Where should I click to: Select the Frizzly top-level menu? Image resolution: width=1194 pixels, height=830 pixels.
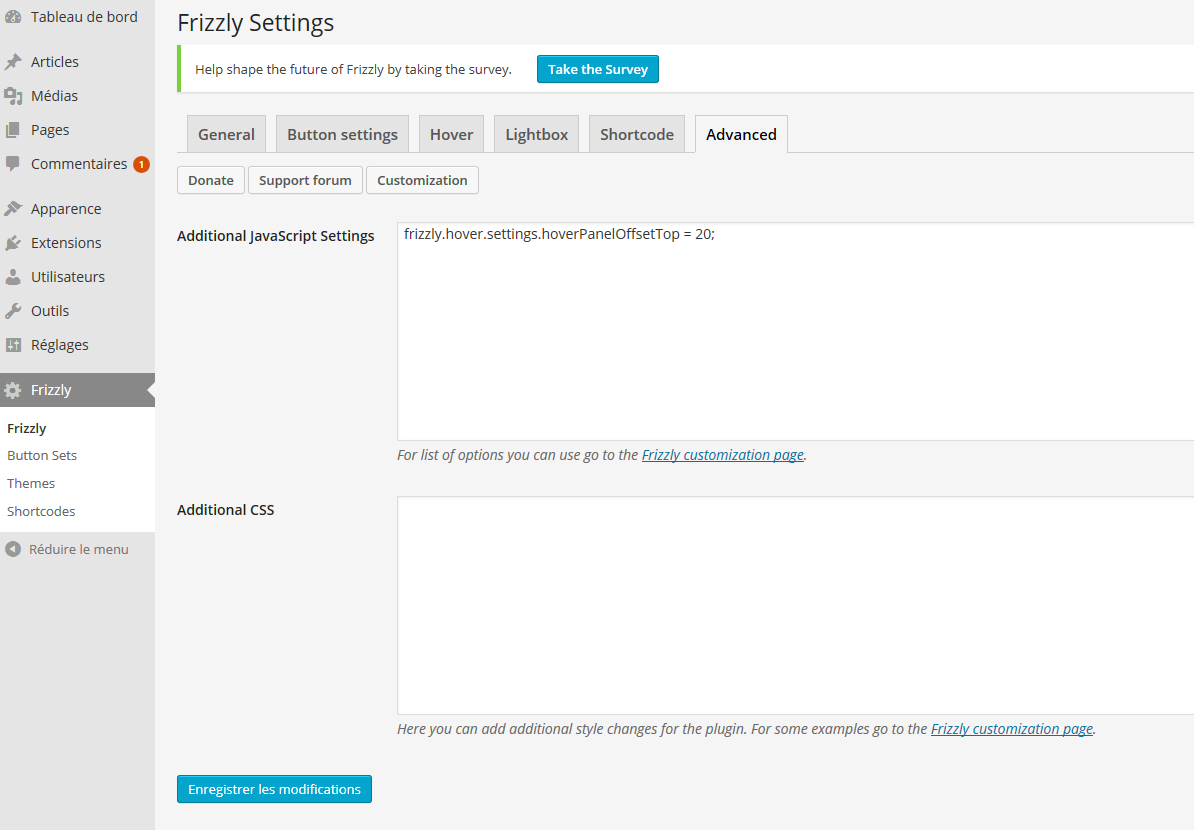pyautogui.click(x=77, y=390)
